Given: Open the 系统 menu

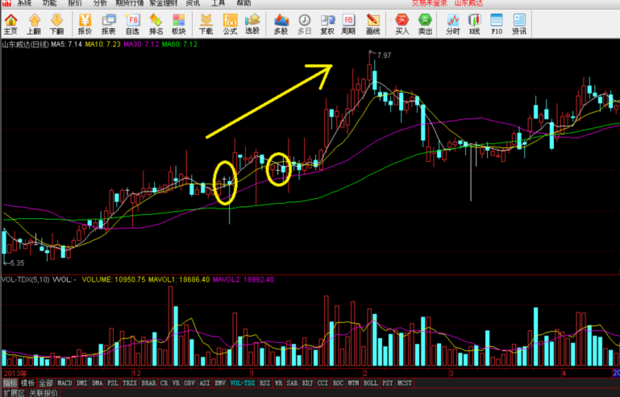Looking at the screenshot, I should pyautogui.click(x=24, y=3).
